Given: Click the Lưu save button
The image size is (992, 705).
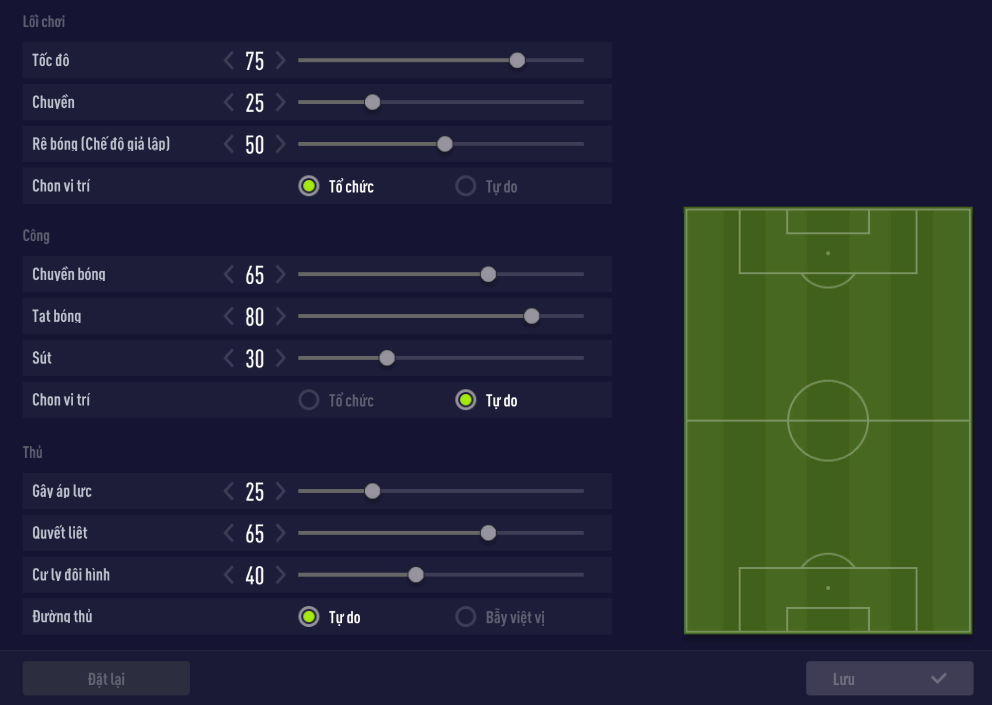Looking at the screenshot, I should 889,679.
